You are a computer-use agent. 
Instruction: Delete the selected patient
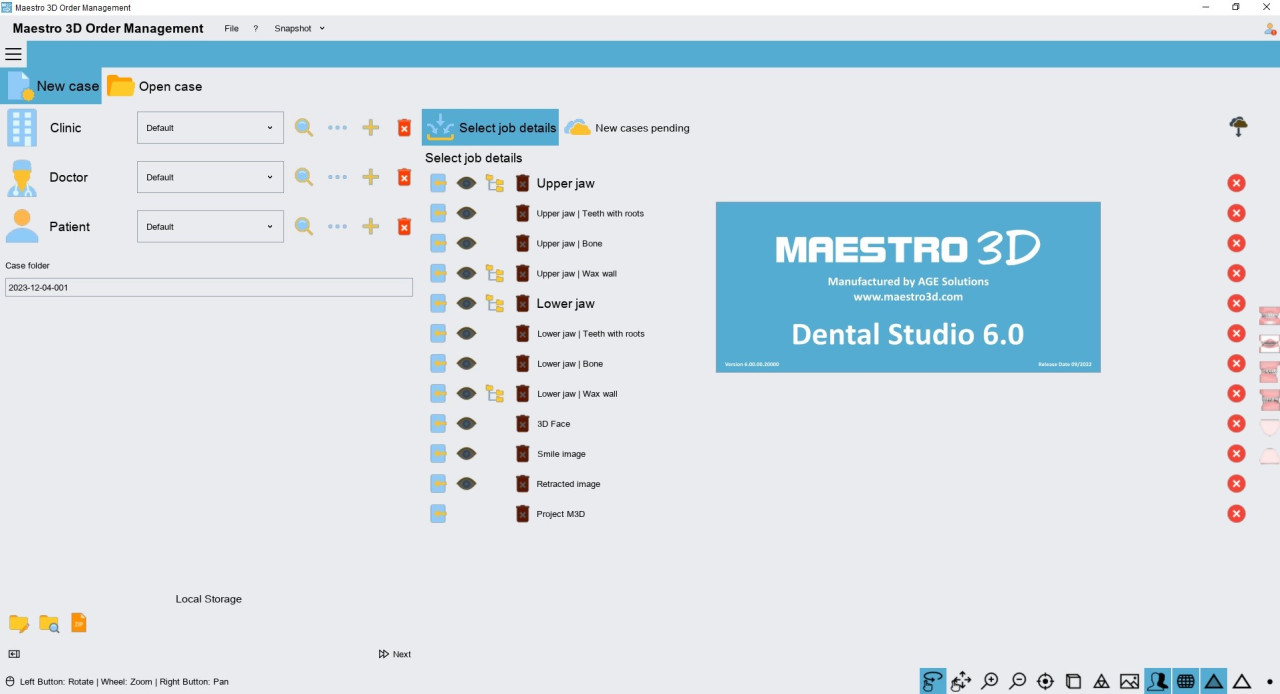click(x=404, y=227)
